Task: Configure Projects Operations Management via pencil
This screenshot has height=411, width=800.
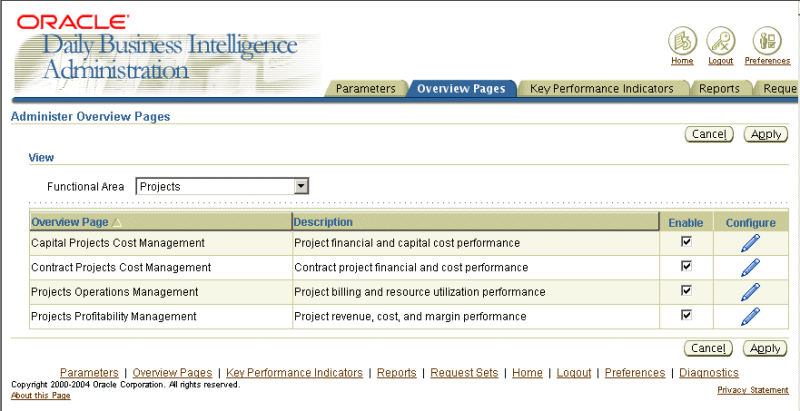Action: point(750,292)
